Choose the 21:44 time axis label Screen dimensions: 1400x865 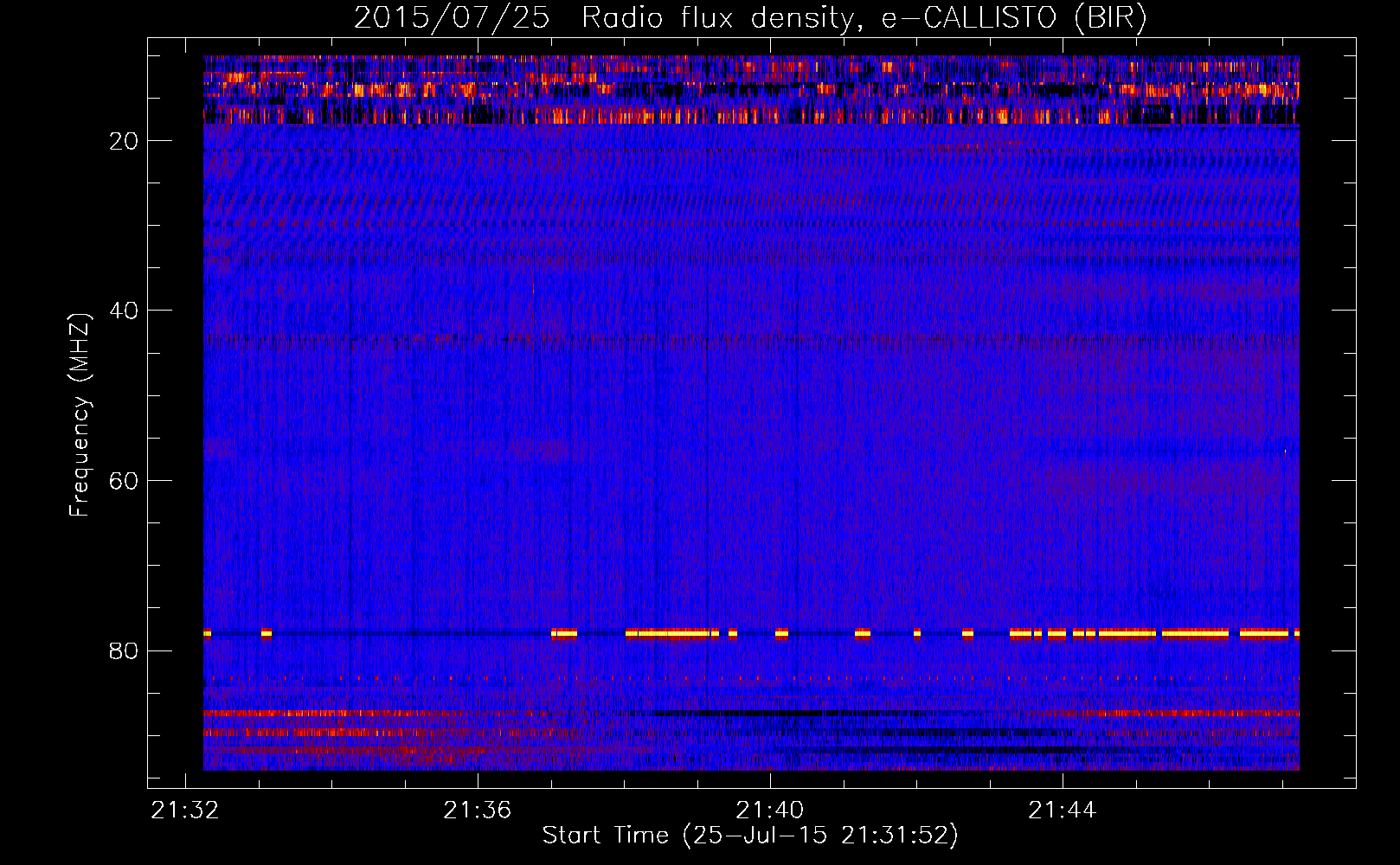coord(1062,811)
